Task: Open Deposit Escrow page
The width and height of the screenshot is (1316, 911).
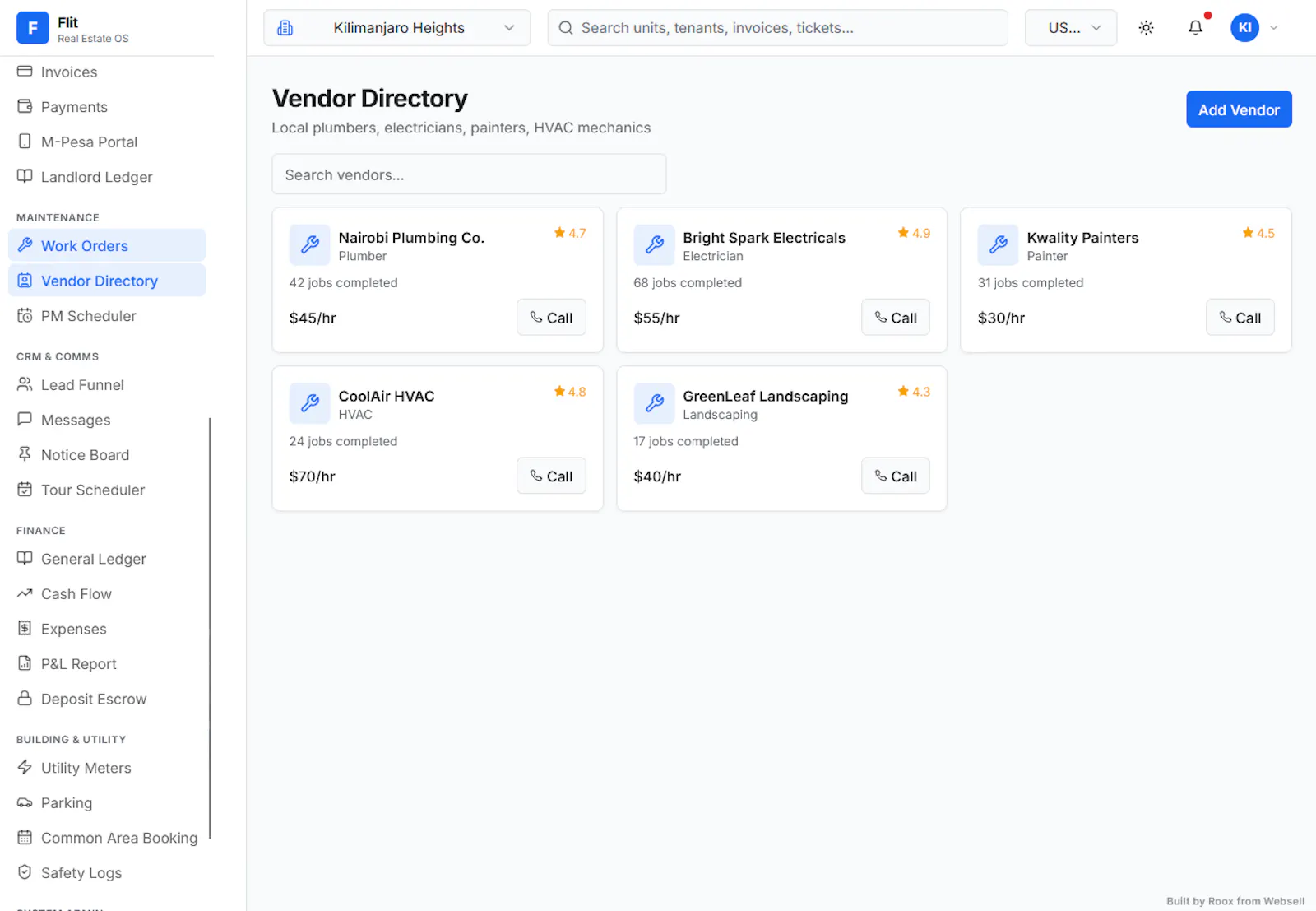Action: [107, 699]
